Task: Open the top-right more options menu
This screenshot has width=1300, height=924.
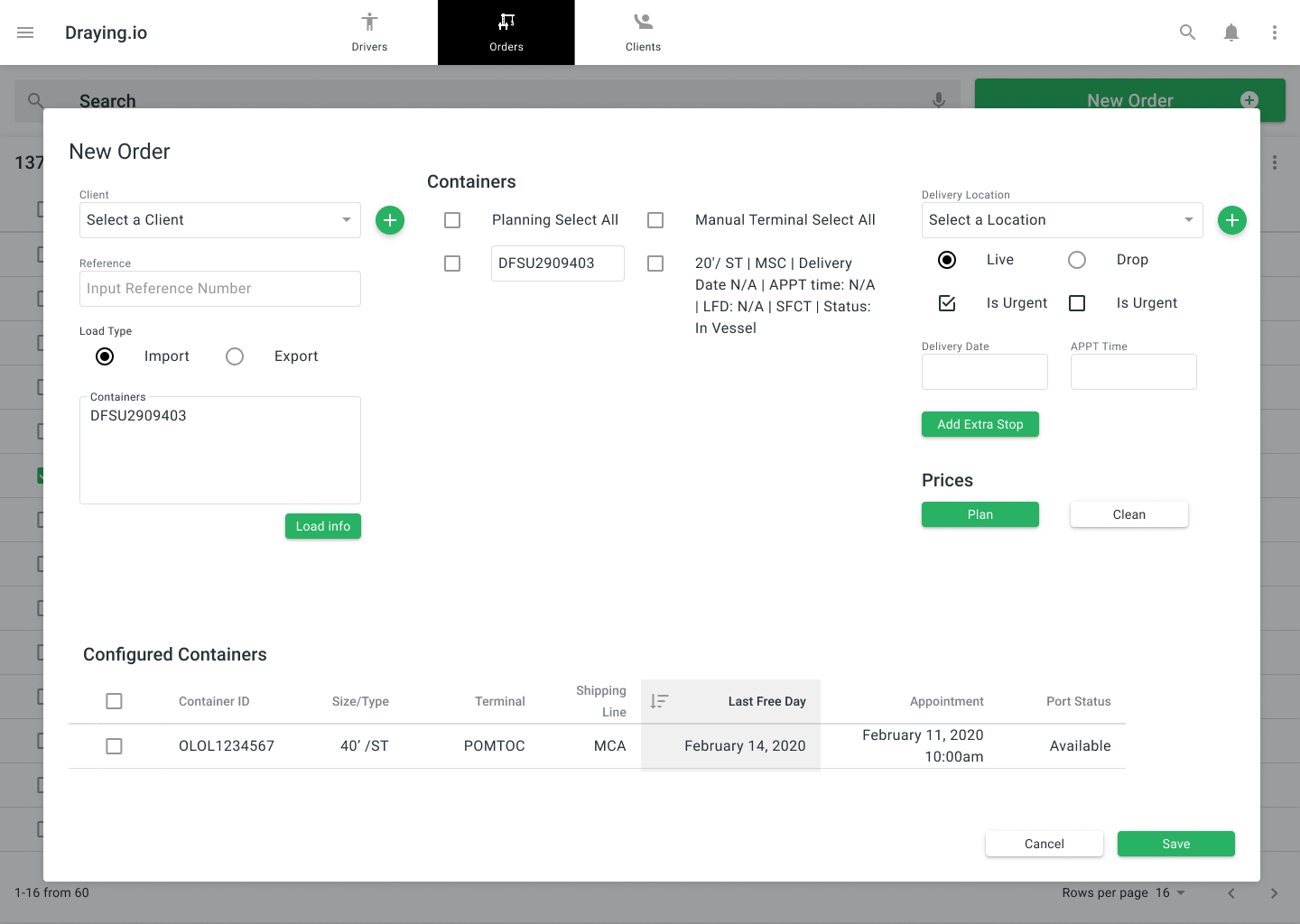Action: click(1274, 32)
